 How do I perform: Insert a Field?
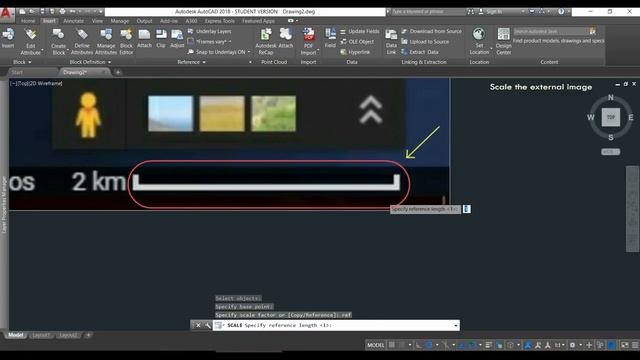(x=330, y=35)
